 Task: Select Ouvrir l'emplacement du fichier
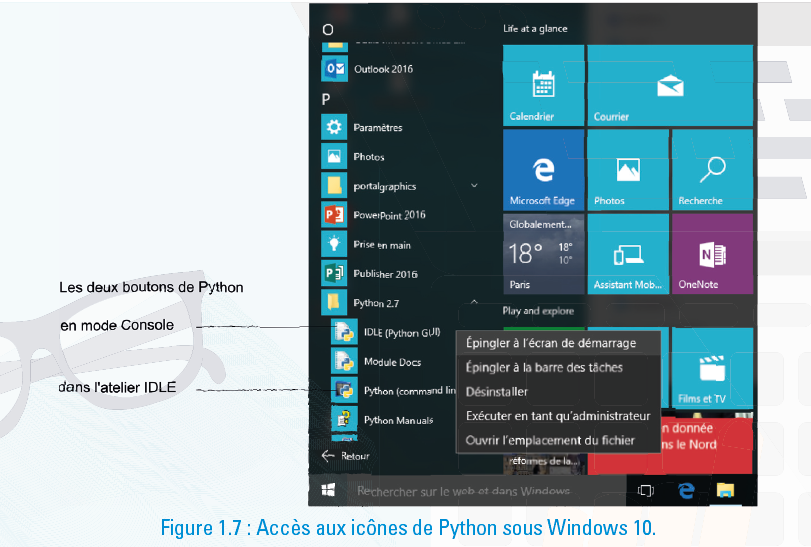(x=558, y=440)
